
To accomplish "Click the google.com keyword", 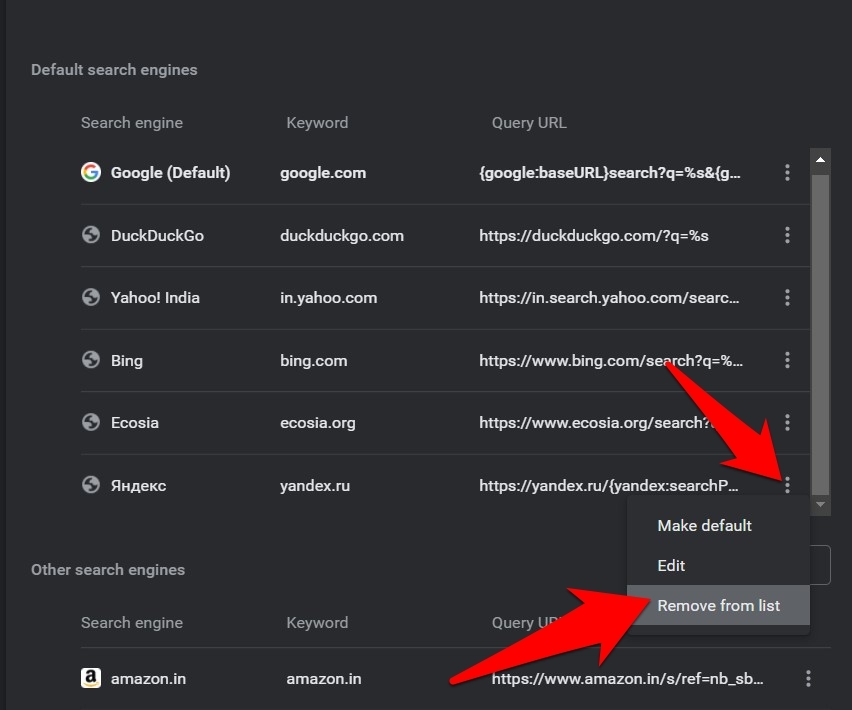I will (x=323, y=173).
